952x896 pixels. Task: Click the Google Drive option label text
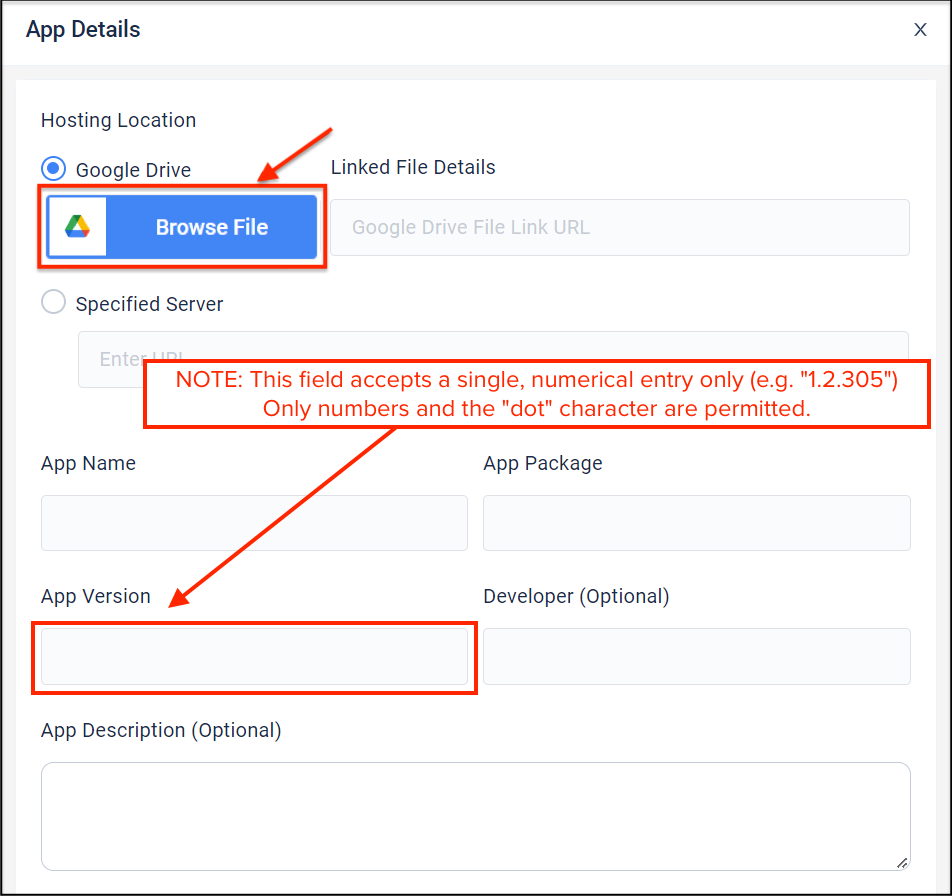coord(133,170)
